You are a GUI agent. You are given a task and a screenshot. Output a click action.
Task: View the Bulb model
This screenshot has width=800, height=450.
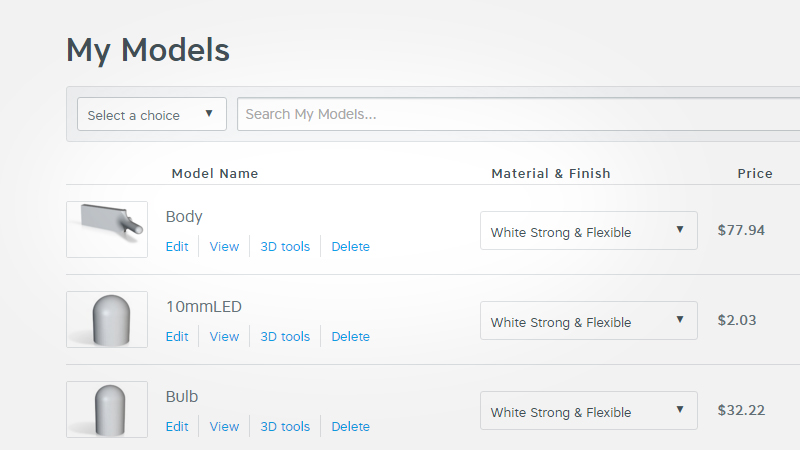[224, 427]
